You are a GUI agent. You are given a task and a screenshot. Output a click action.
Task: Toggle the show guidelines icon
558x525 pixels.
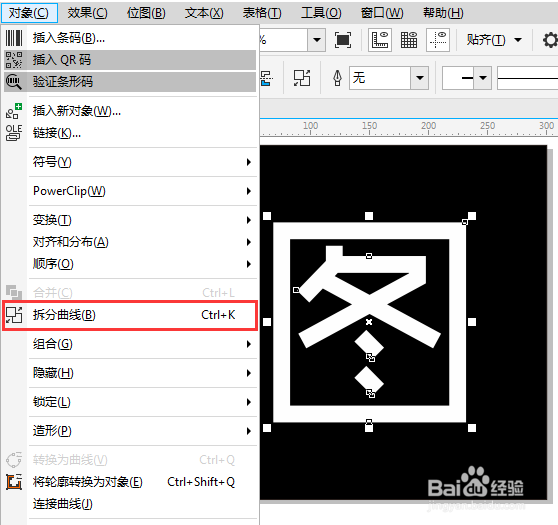coord(438,40)
